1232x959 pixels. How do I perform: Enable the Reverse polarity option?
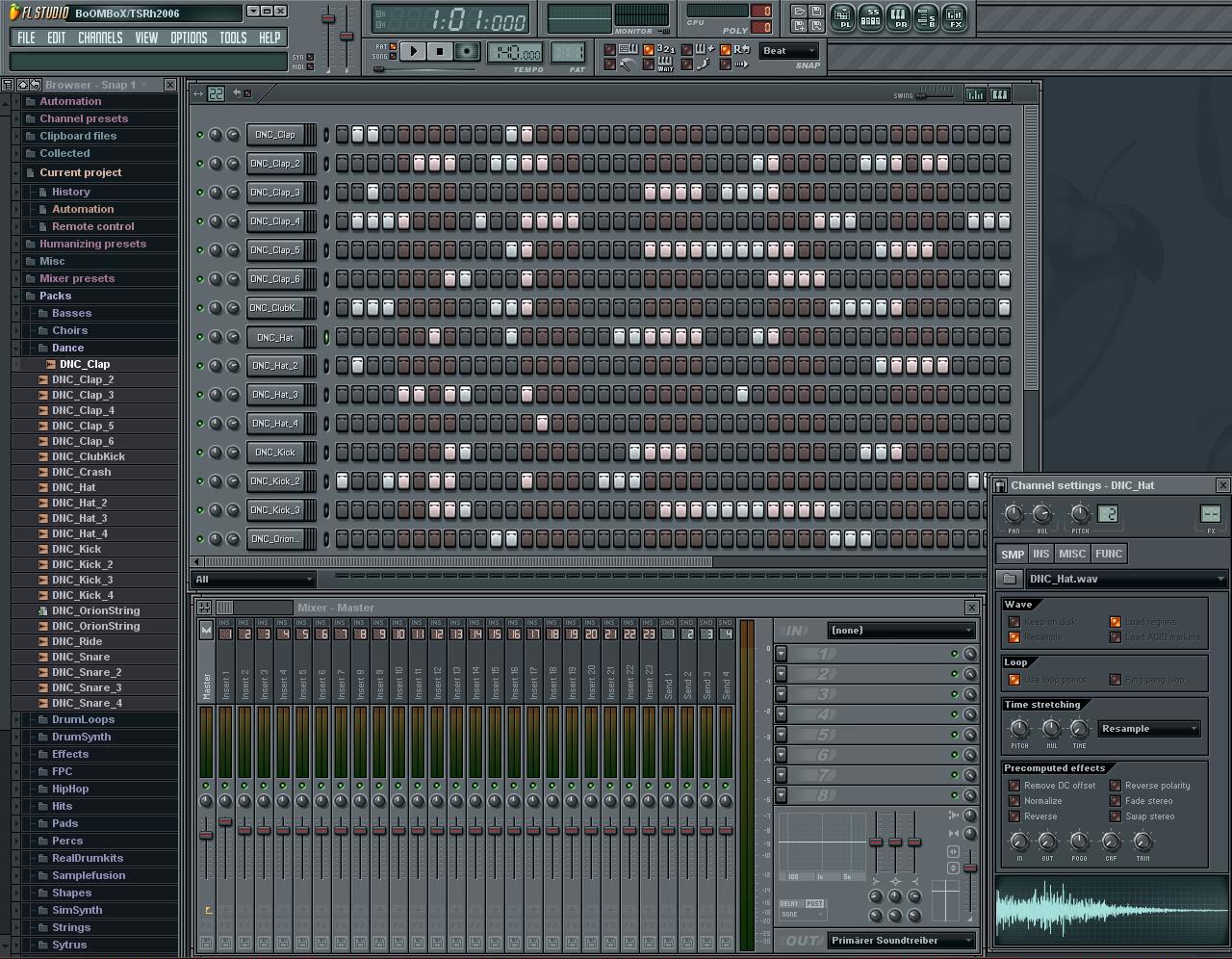click(x=1116, y=786)
